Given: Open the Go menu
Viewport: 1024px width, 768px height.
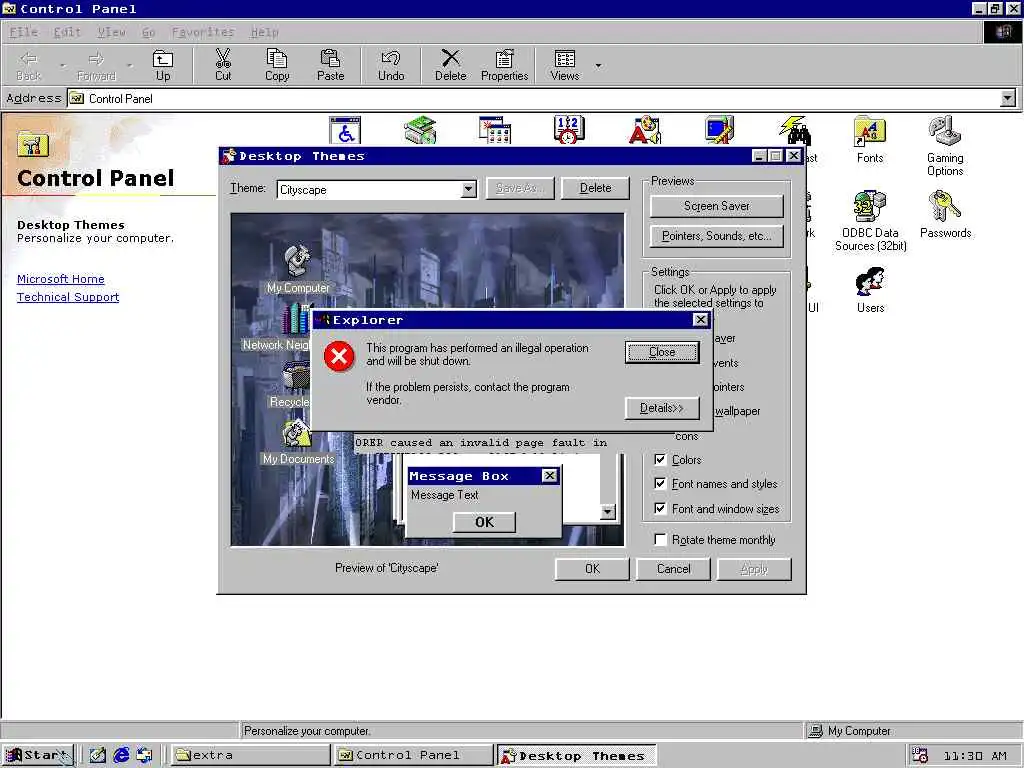Looking at the screenshot, I should click(148, 32).
